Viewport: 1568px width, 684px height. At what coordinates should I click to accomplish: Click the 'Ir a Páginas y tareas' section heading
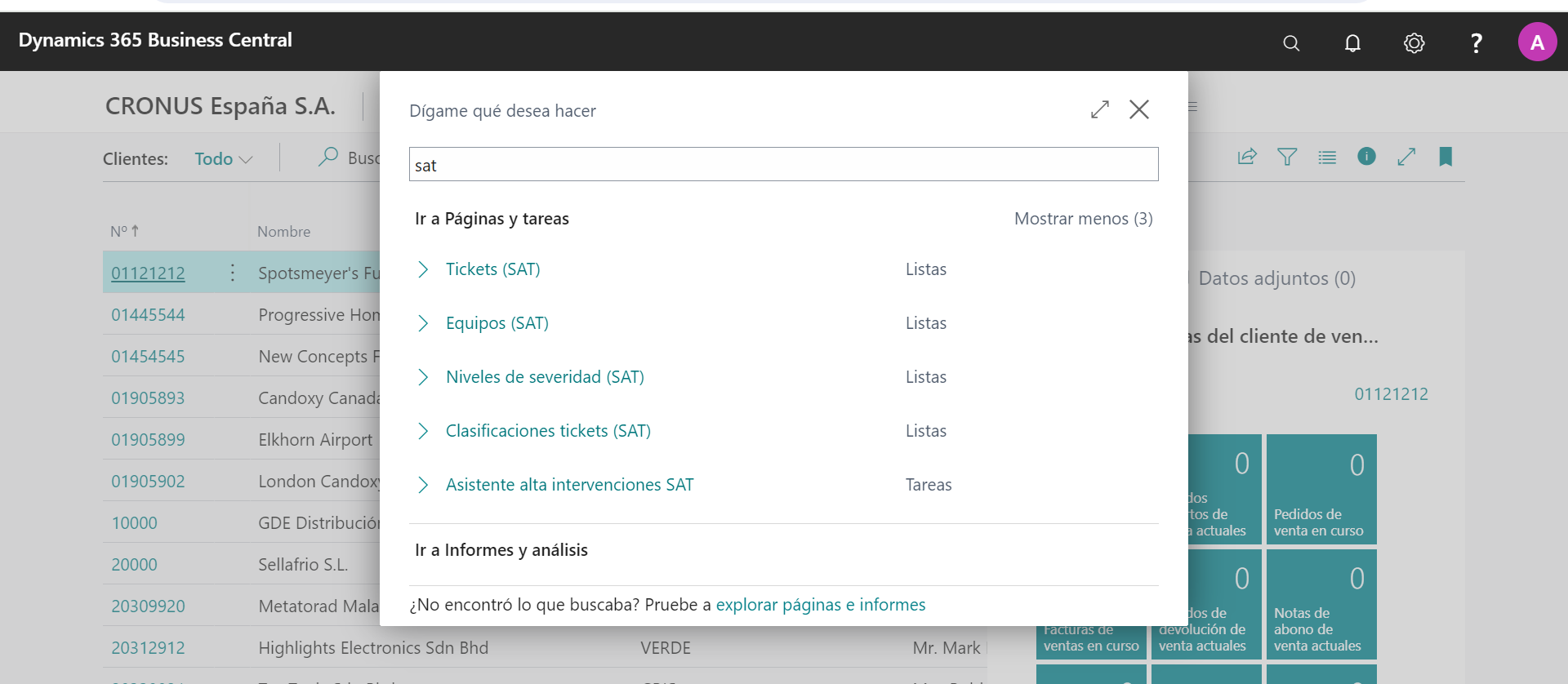click(x=492, y=219)
